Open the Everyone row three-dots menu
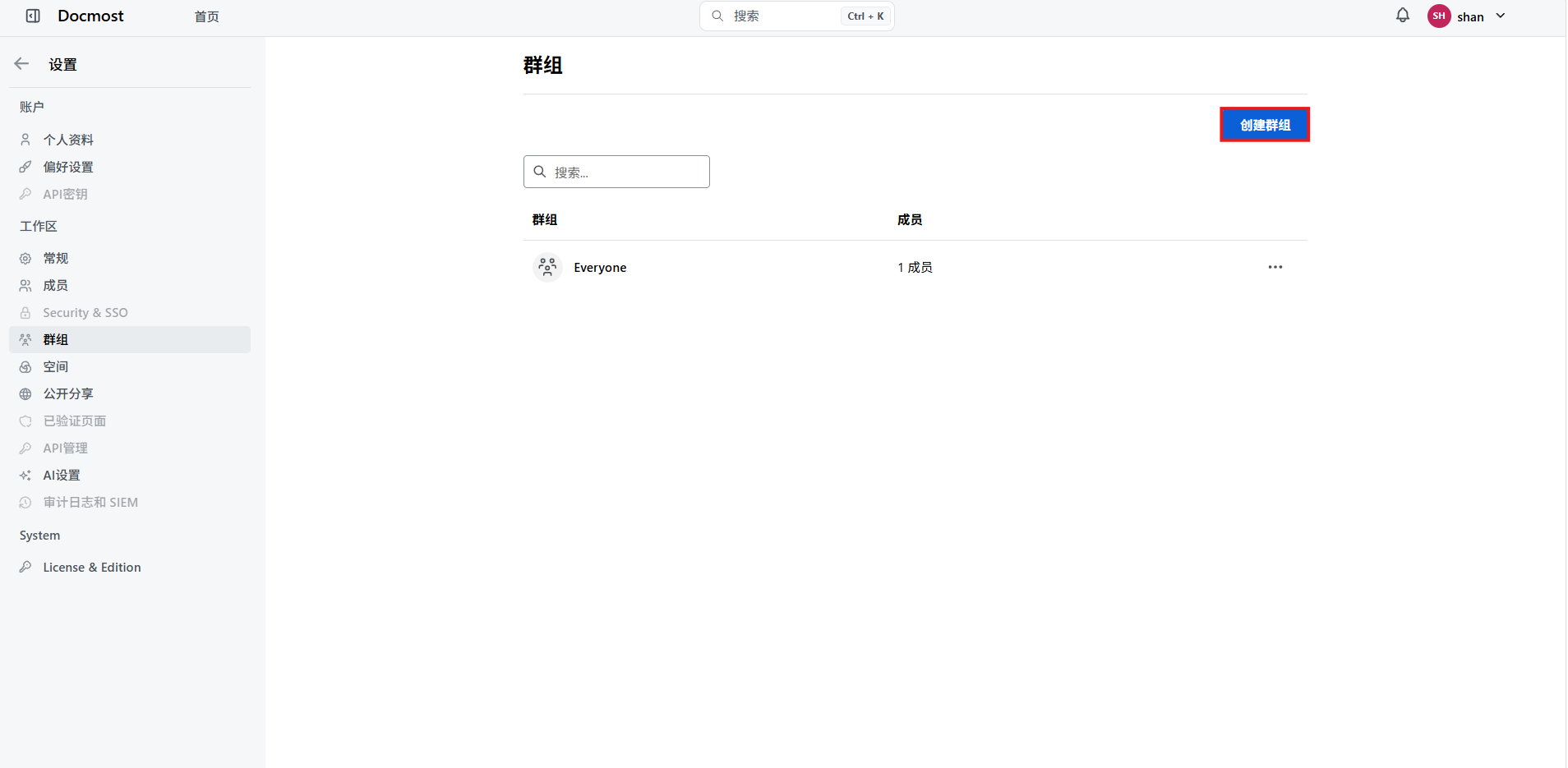 1275,267
